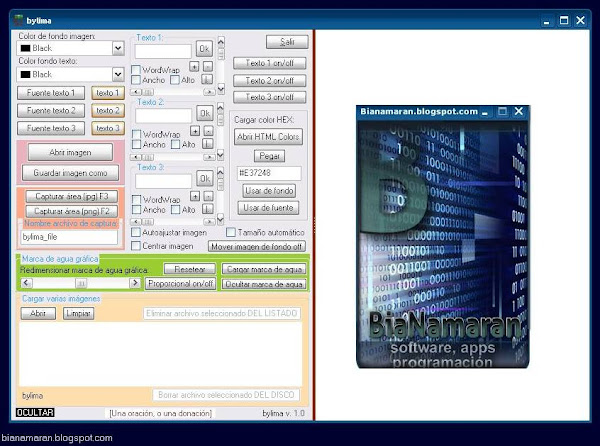The height and width of the screenshot is (446, 600).
Task: Click the minus button in Texto 3 group
Action: pyautogui.click(x=208, y=196)
